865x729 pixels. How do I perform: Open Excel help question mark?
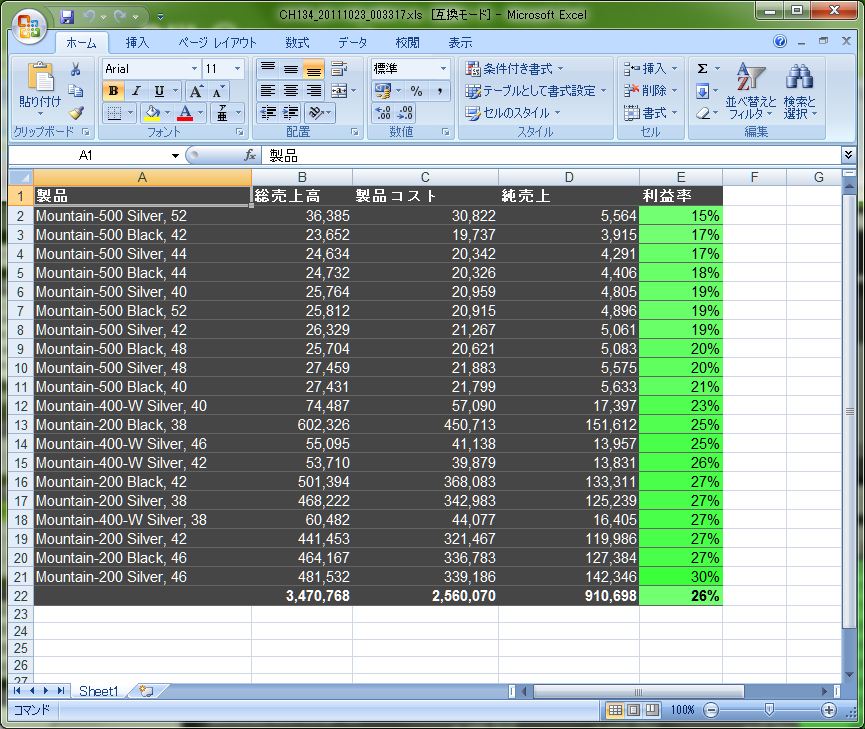(x=779, y=41)
